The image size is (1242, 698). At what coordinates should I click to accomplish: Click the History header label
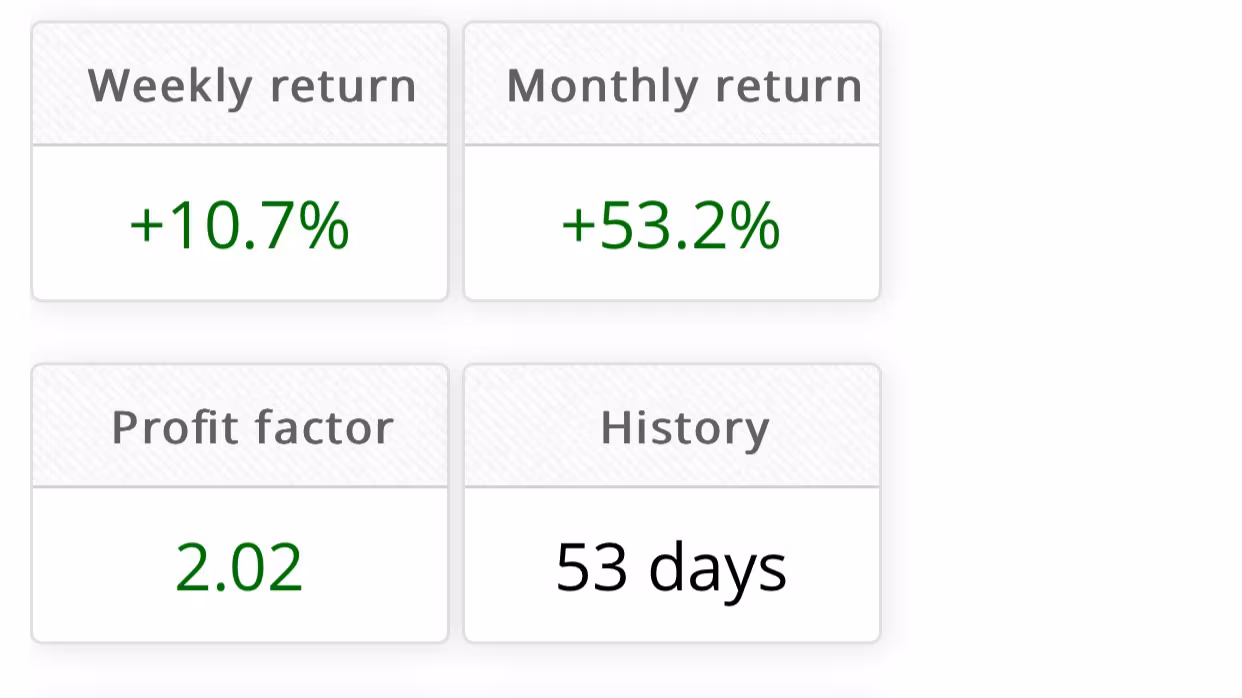[685, 428]
